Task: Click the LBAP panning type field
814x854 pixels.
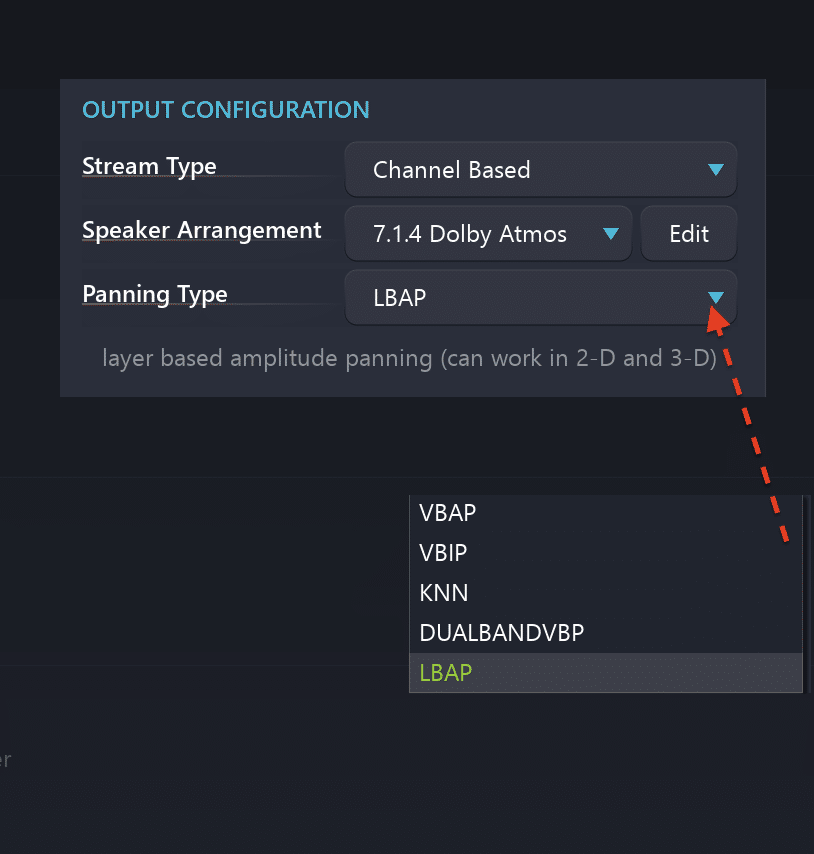Action: tap(520, 297)
